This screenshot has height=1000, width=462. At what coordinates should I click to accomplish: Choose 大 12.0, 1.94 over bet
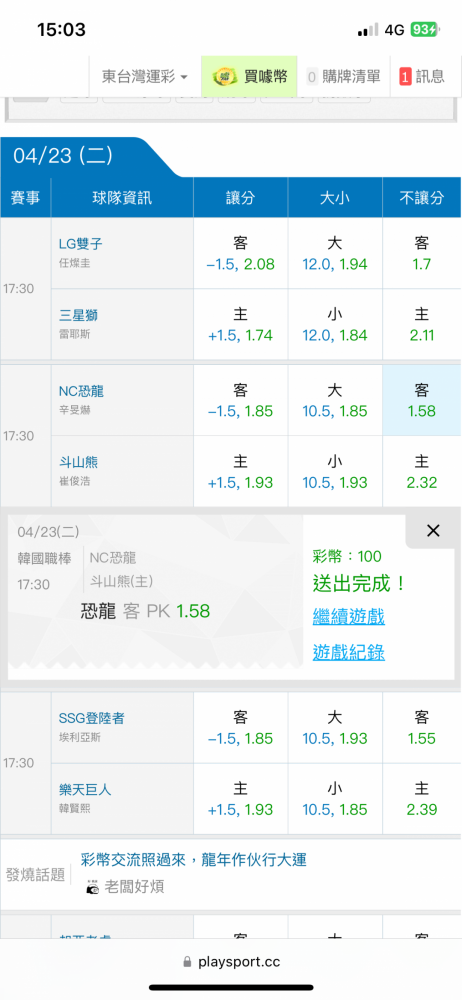[335, 254]
